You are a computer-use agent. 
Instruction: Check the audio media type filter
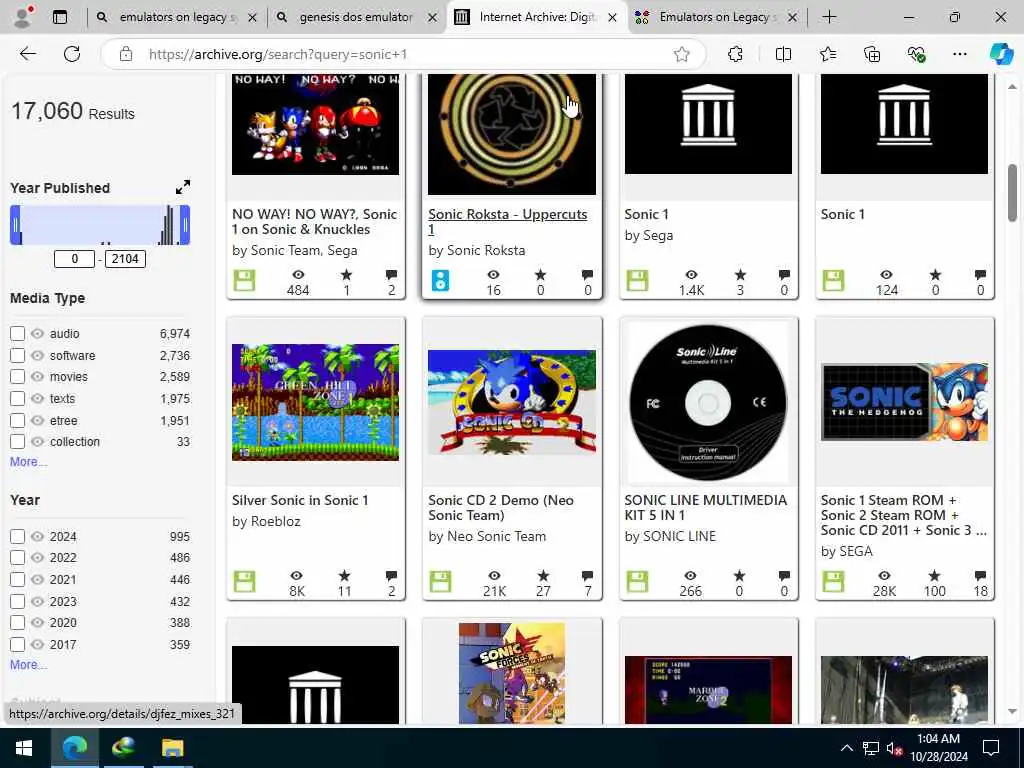(18, 334)
